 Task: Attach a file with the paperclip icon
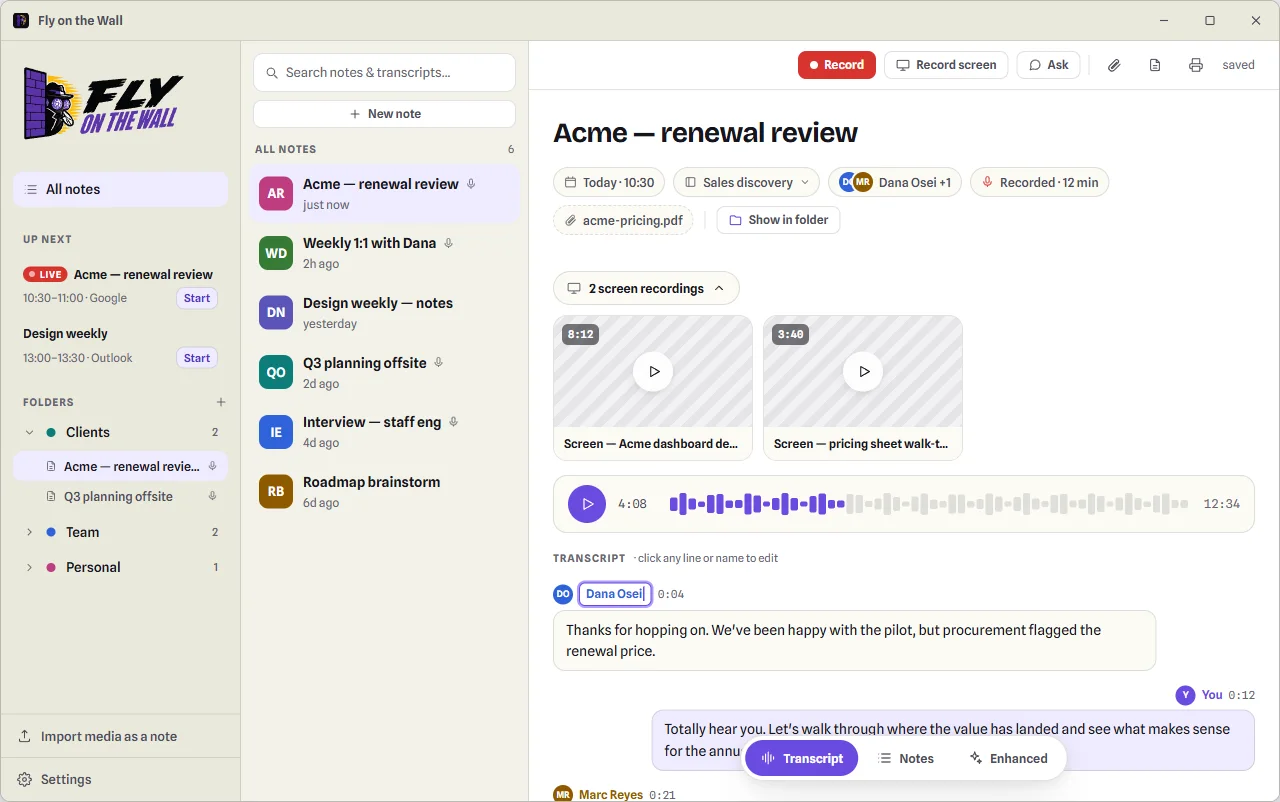1114,65
